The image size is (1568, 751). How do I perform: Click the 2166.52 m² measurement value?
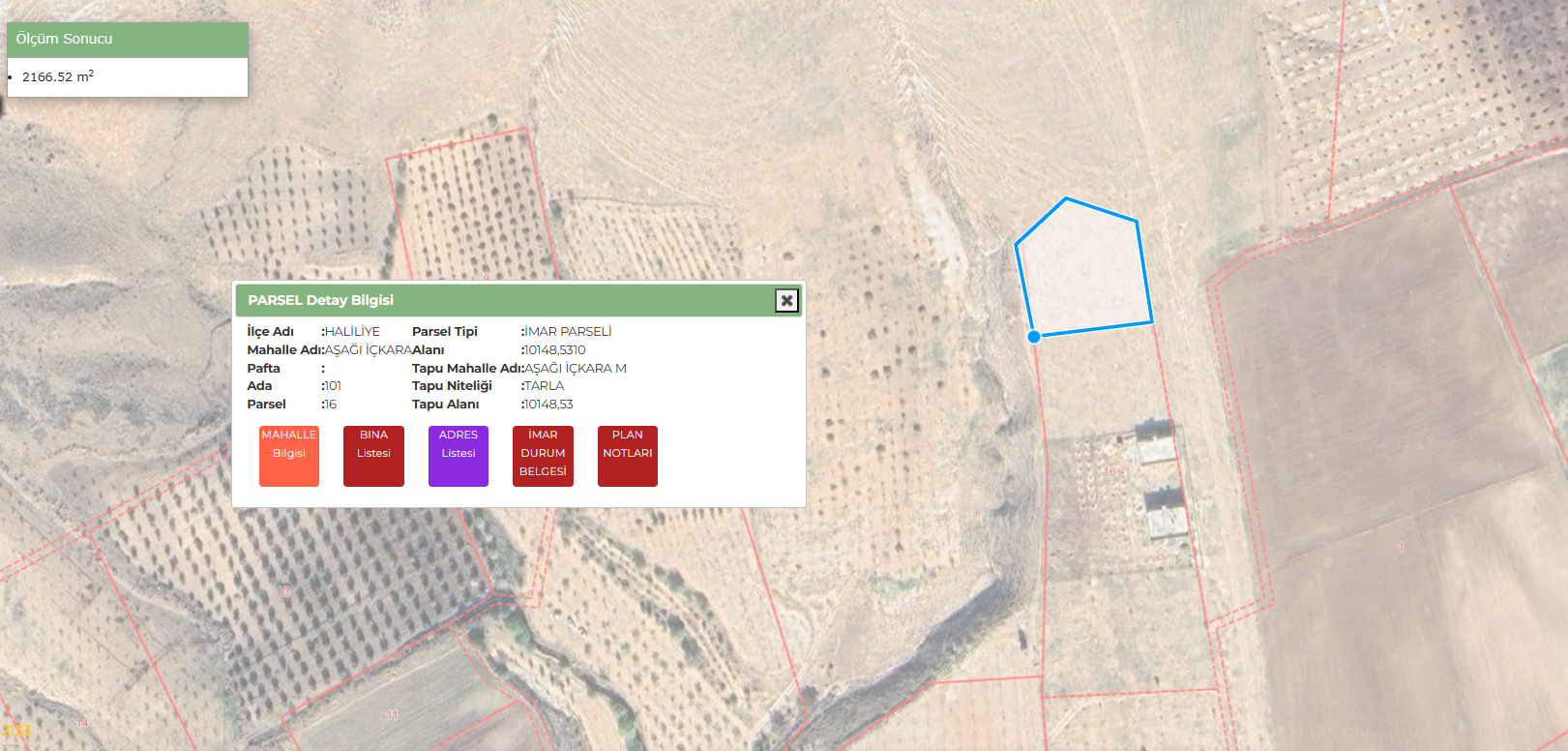coord(58,76)
